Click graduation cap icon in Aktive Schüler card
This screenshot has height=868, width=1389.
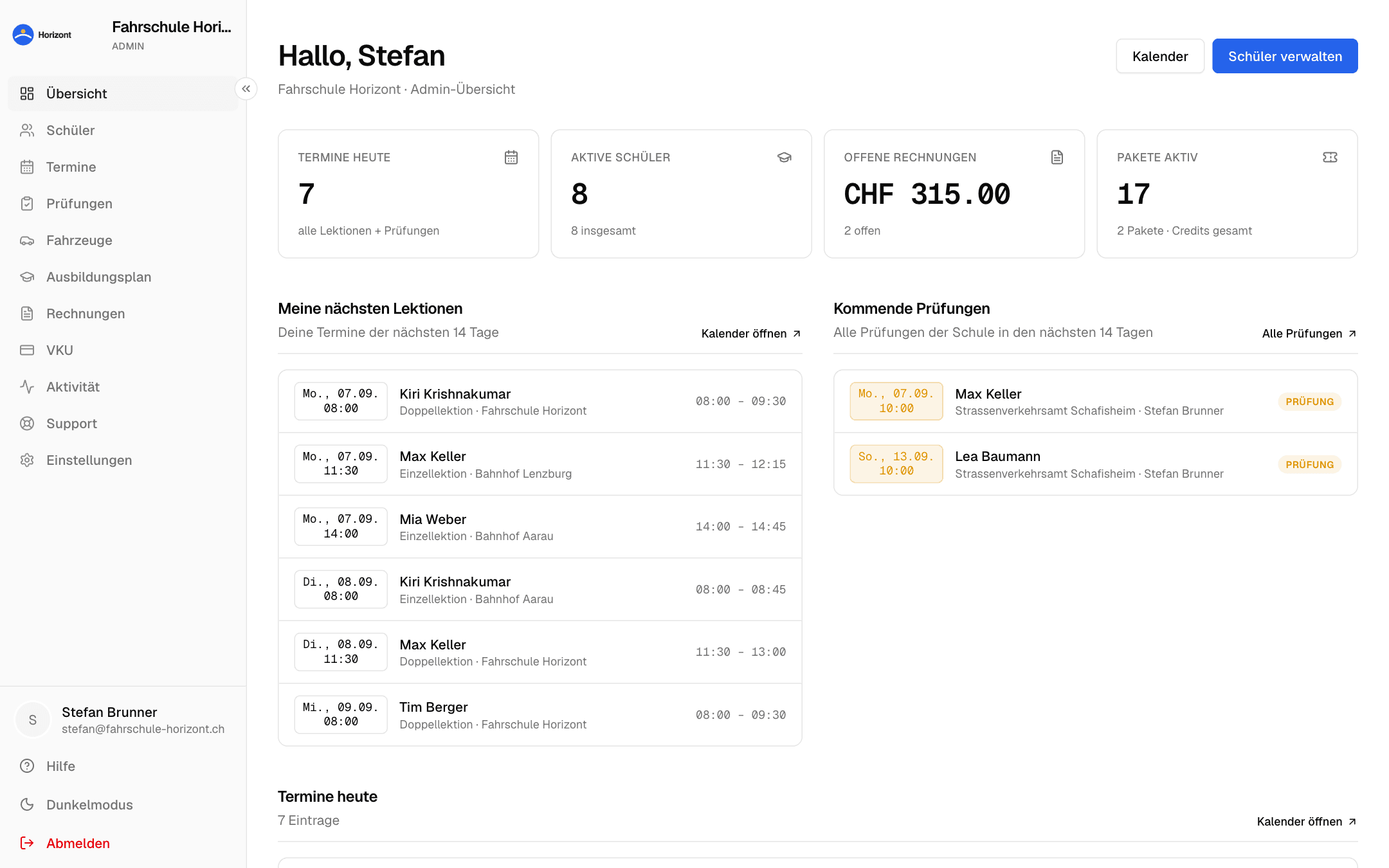tap(785, 158)
